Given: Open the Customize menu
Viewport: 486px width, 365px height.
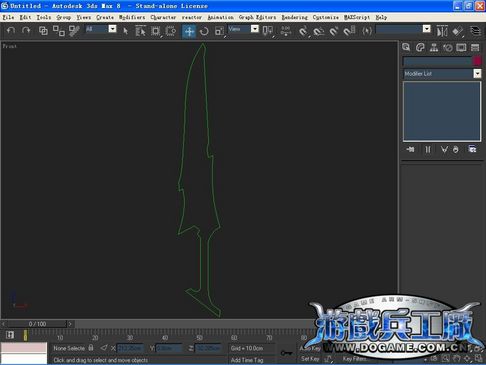Looking at the screenshot, I should 325,17.
